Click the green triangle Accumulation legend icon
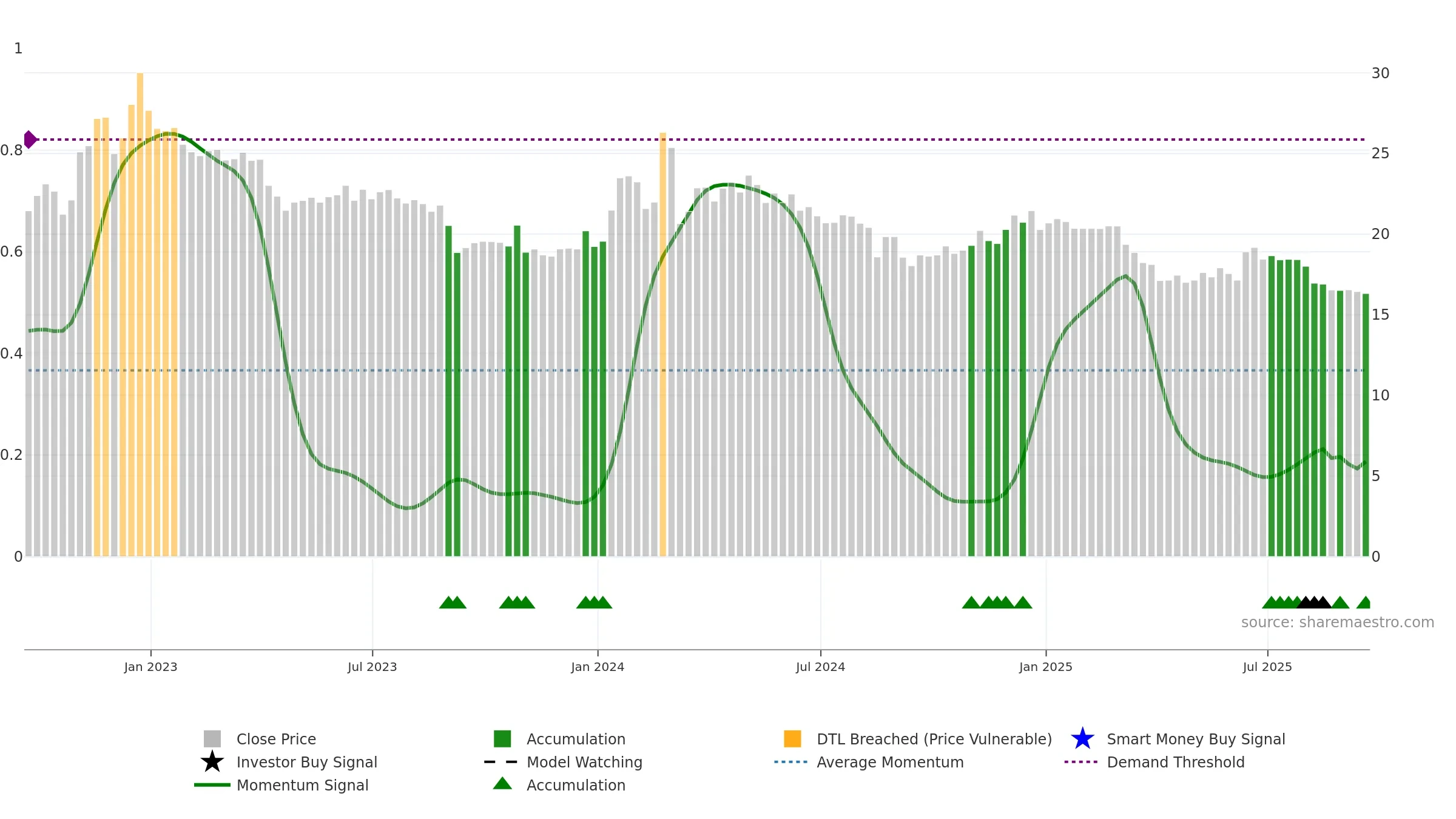The image size is (1456, 819). pyautogui.click(x=502, y=784)
